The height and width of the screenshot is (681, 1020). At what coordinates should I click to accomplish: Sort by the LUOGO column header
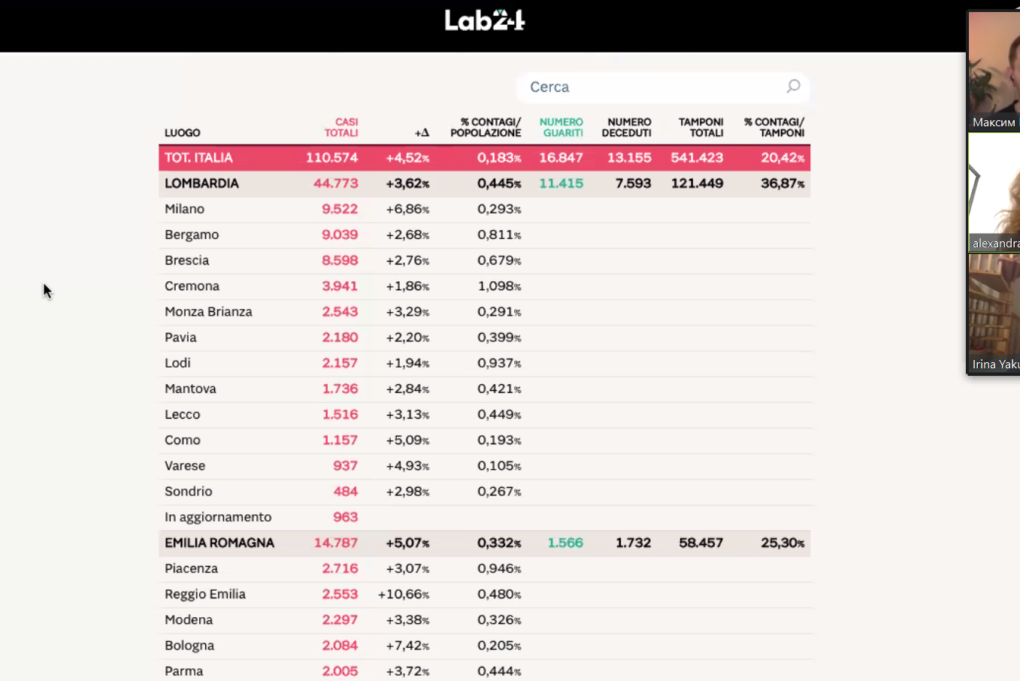coord(182,133)
